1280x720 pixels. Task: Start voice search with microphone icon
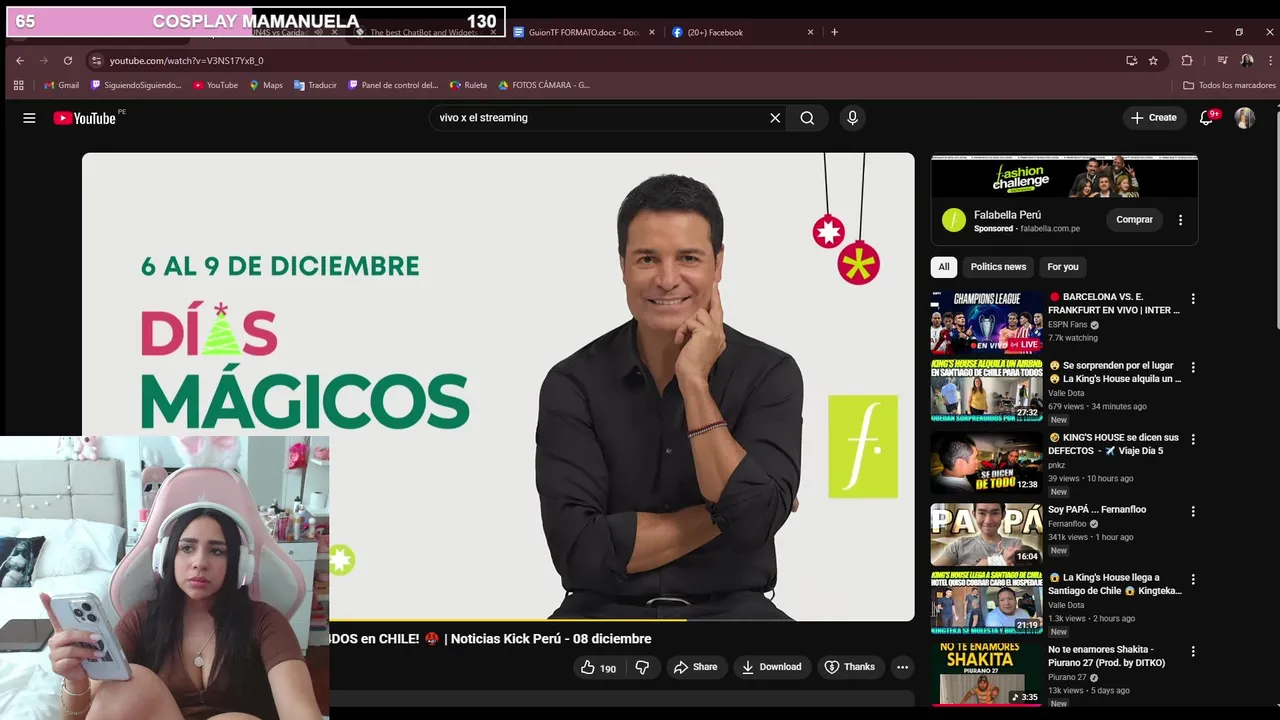(852, 118)
